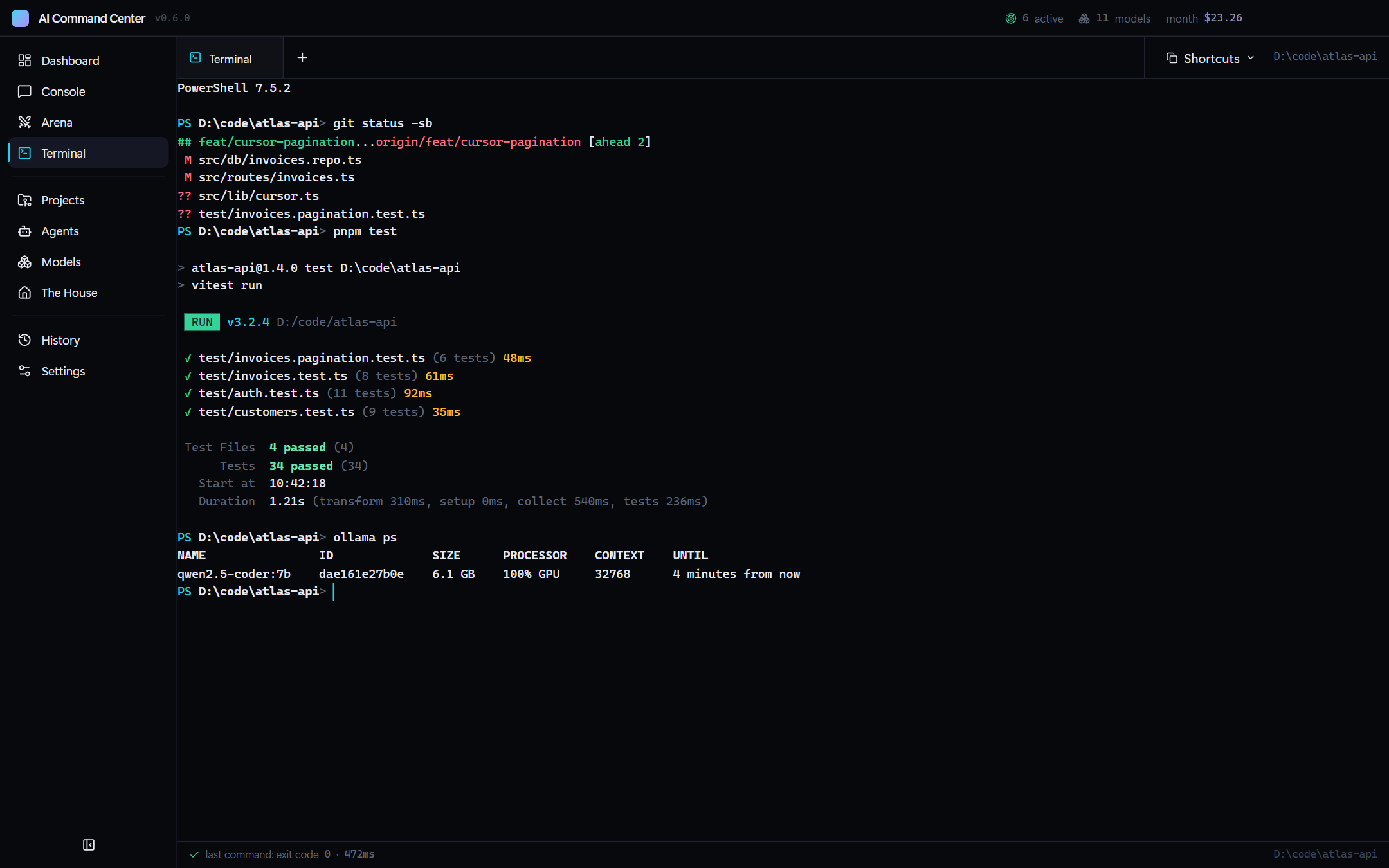
Task: Add a new terminal tab
Action: coord(302,58)
